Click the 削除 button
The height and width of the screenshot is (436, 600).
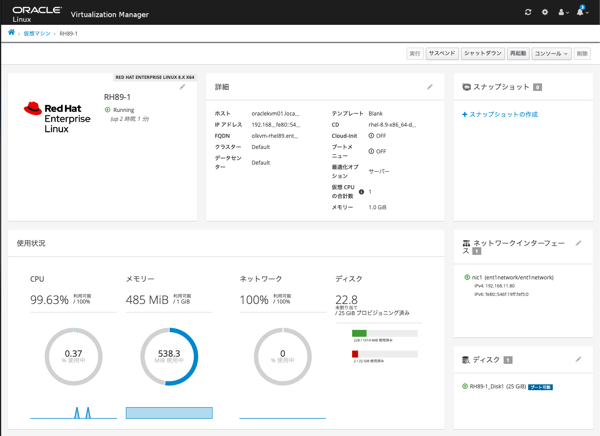[582, 54]
